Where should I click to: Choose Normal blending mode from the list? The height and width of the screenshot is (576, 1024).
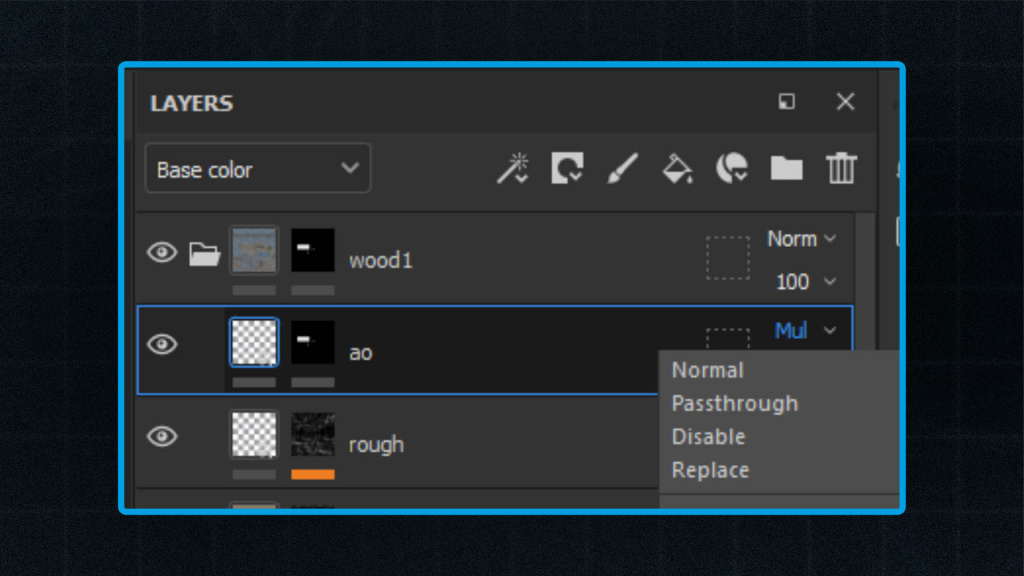click(x=707, y=370)
